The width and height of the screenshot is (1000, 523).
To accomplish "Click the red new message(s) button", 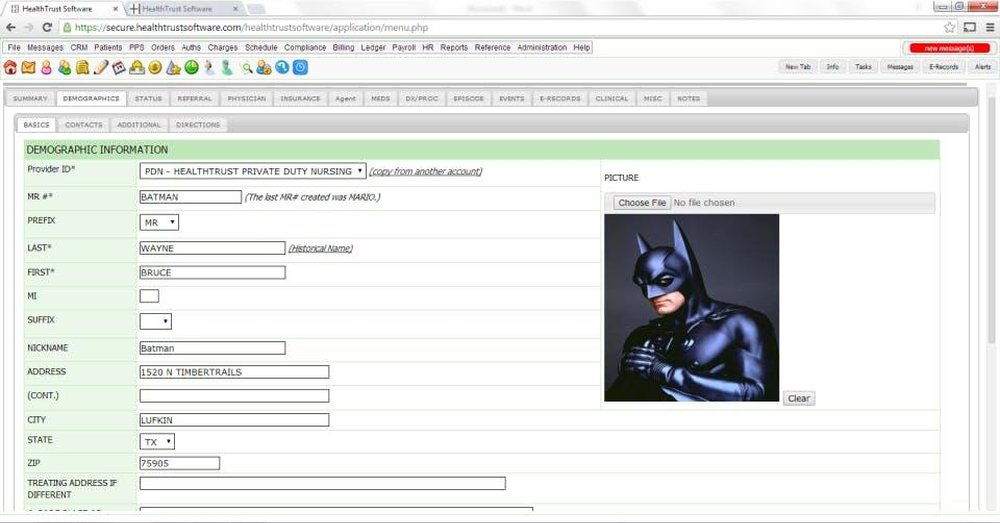I will pyautogui.click(x=949, y=48).
